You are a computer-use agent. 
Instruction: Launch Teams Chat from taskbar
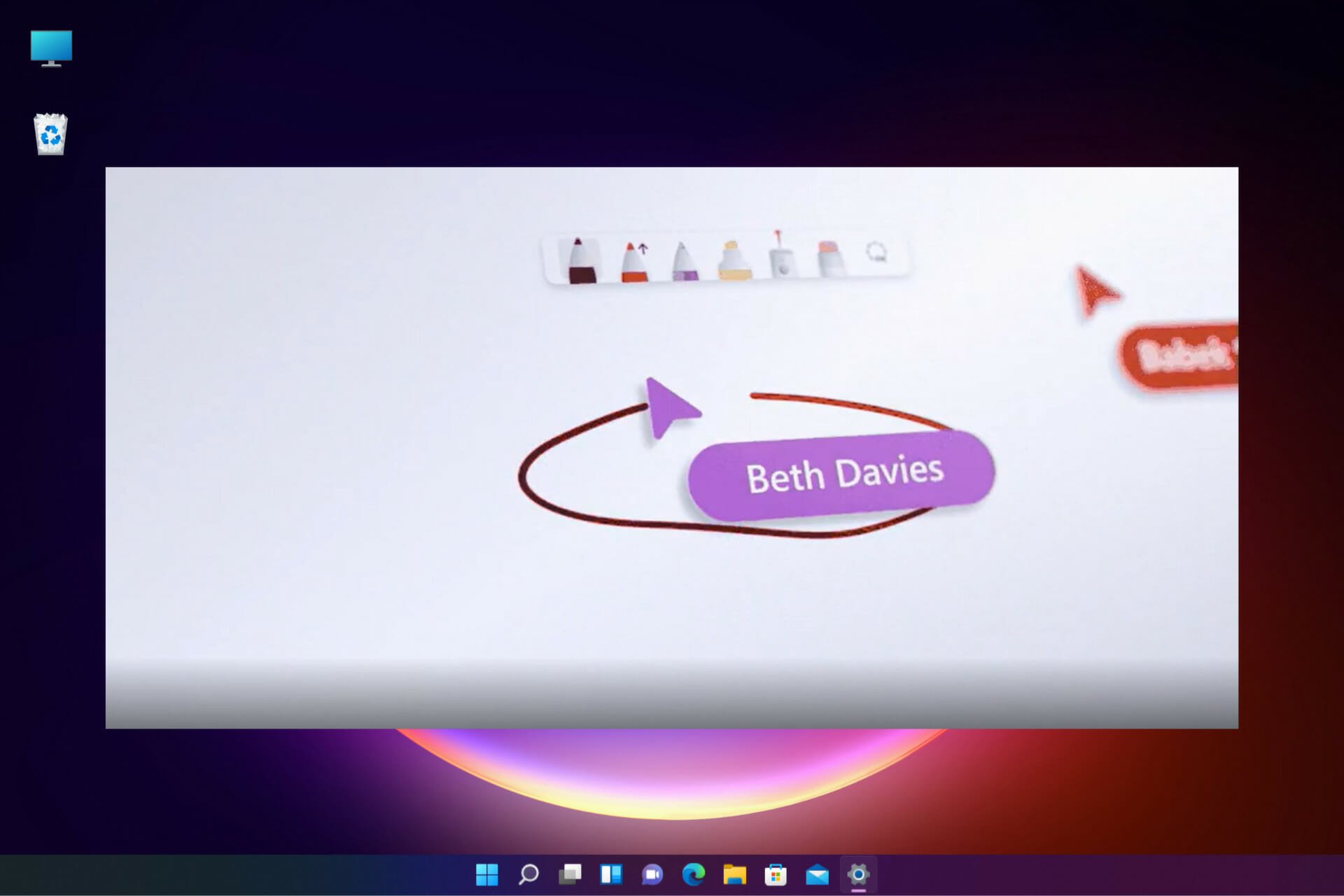pos(652,874)
